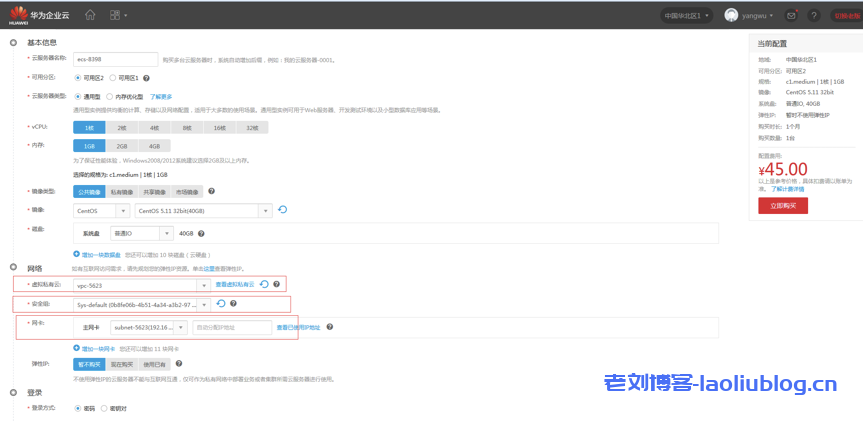Select the 2GB memory option
The image size is (863, 421).
coord(121,146)
